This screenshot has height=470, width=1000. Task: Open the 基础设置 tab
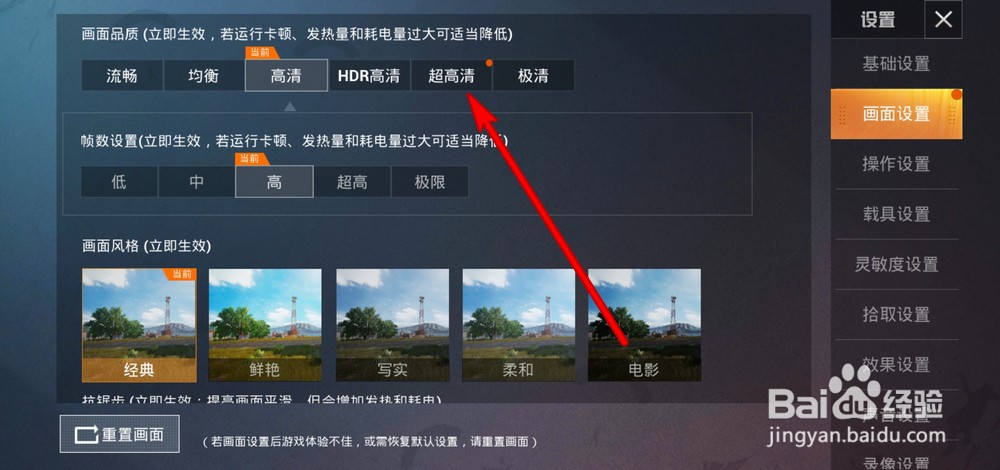(x=896, y=64)
